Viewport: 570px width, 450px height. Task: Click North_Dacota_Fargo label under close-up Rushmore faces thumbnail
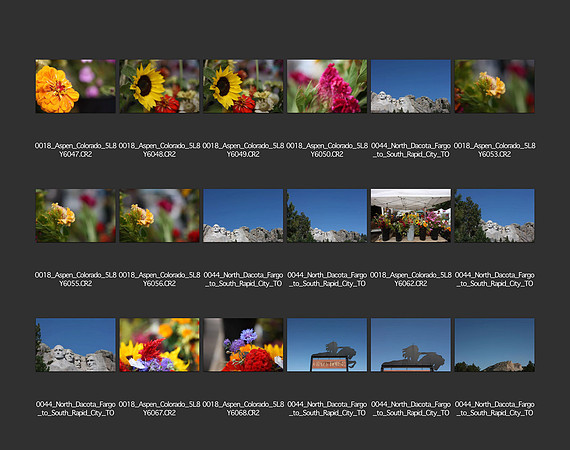coord(76,409)
